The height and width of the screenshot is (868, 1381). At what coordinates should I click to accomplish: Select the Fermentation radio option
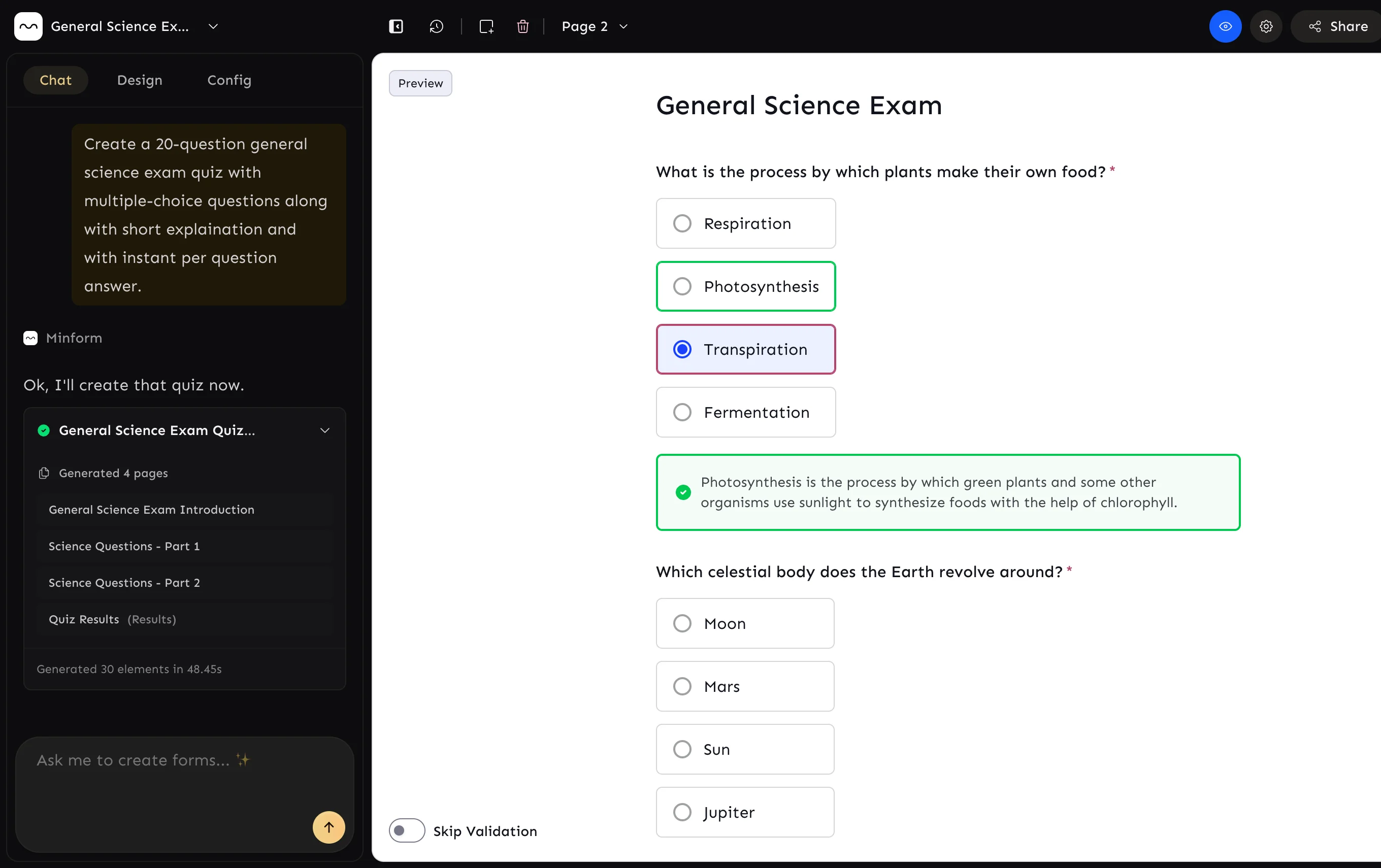[682, 412]
